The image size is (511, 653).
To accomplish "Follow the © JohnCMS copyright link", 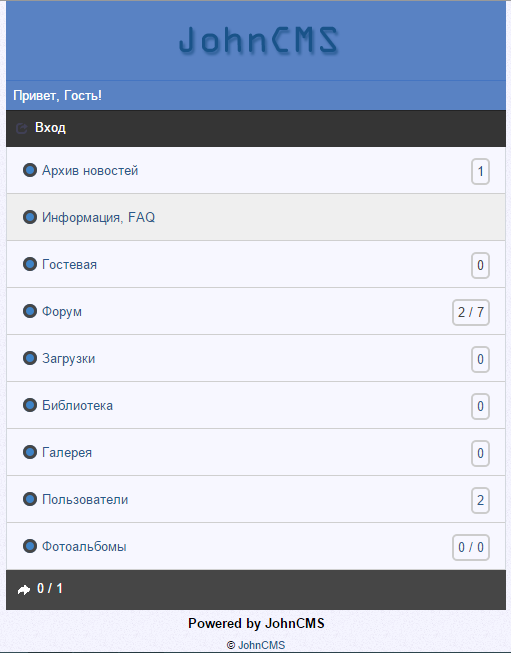I will click(256, 645).
